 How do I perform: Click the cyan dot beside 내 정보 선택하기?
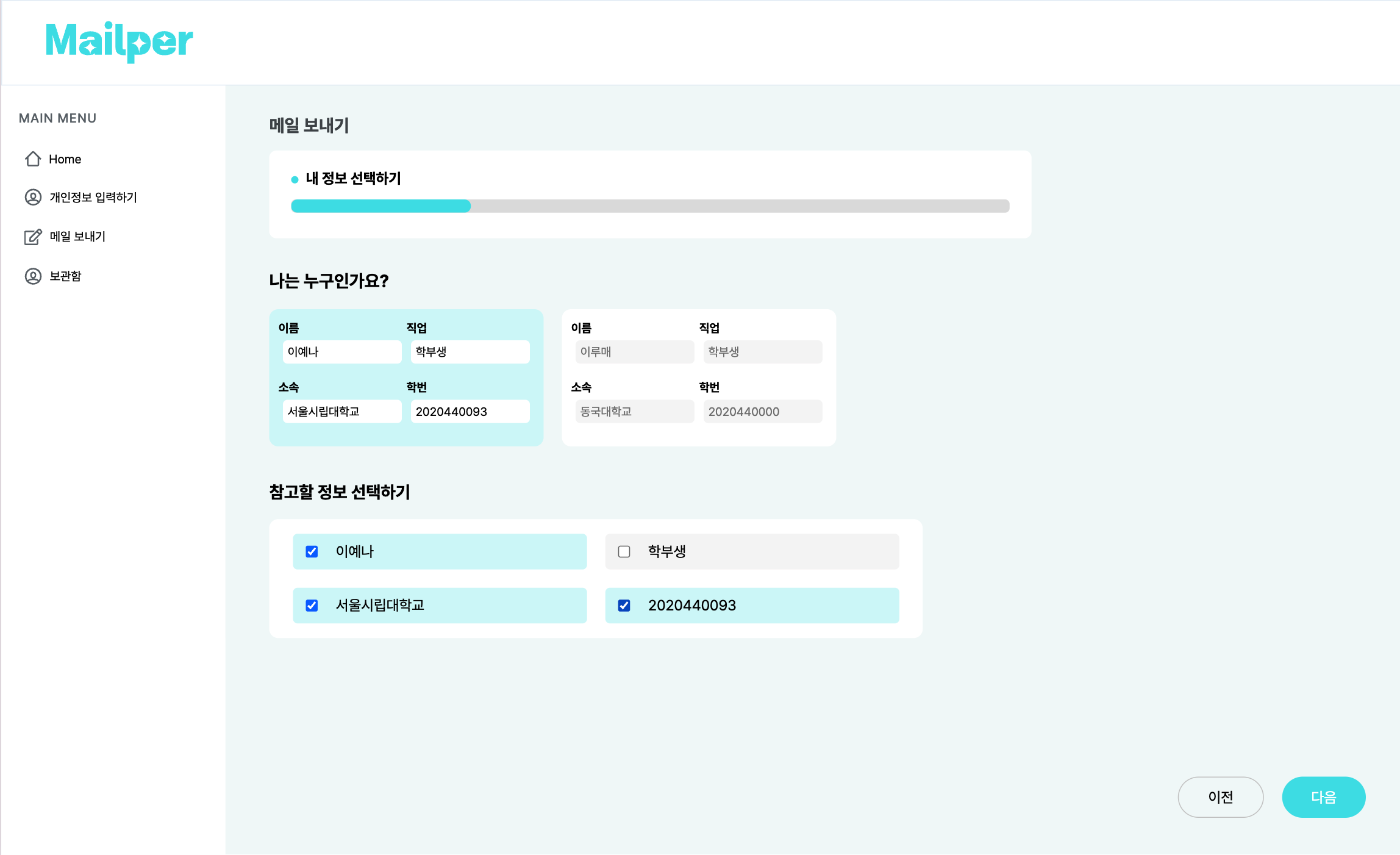(295, 179)
